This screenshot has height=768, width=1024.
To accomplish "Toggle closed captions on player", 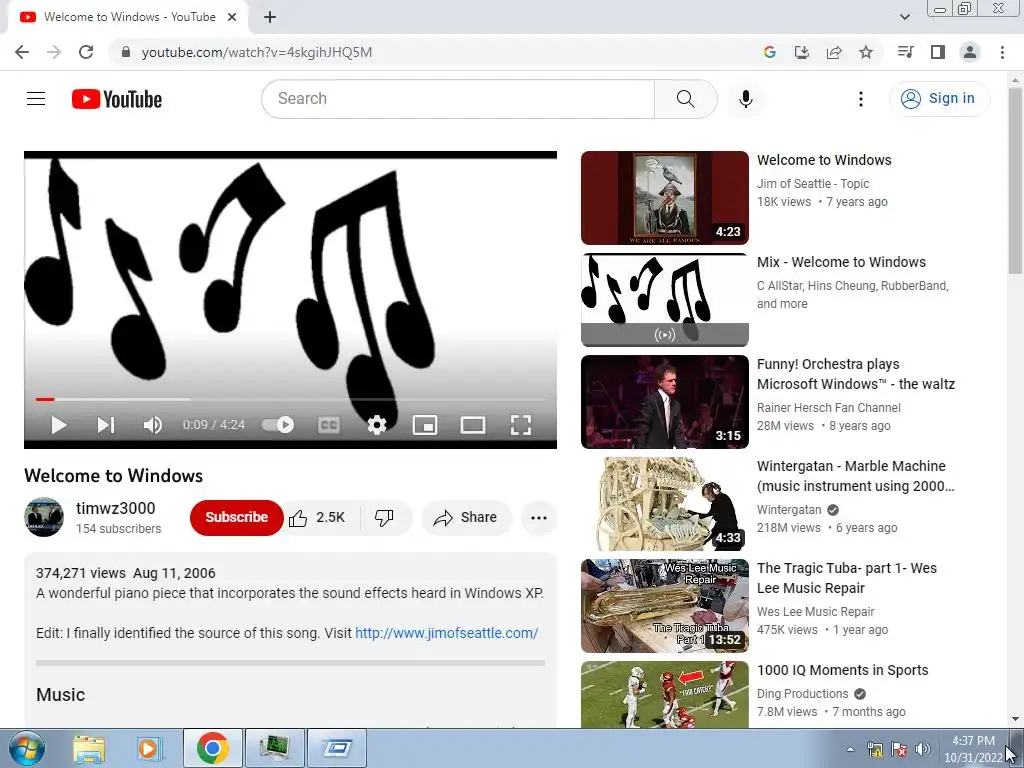I will click(328, 425).
